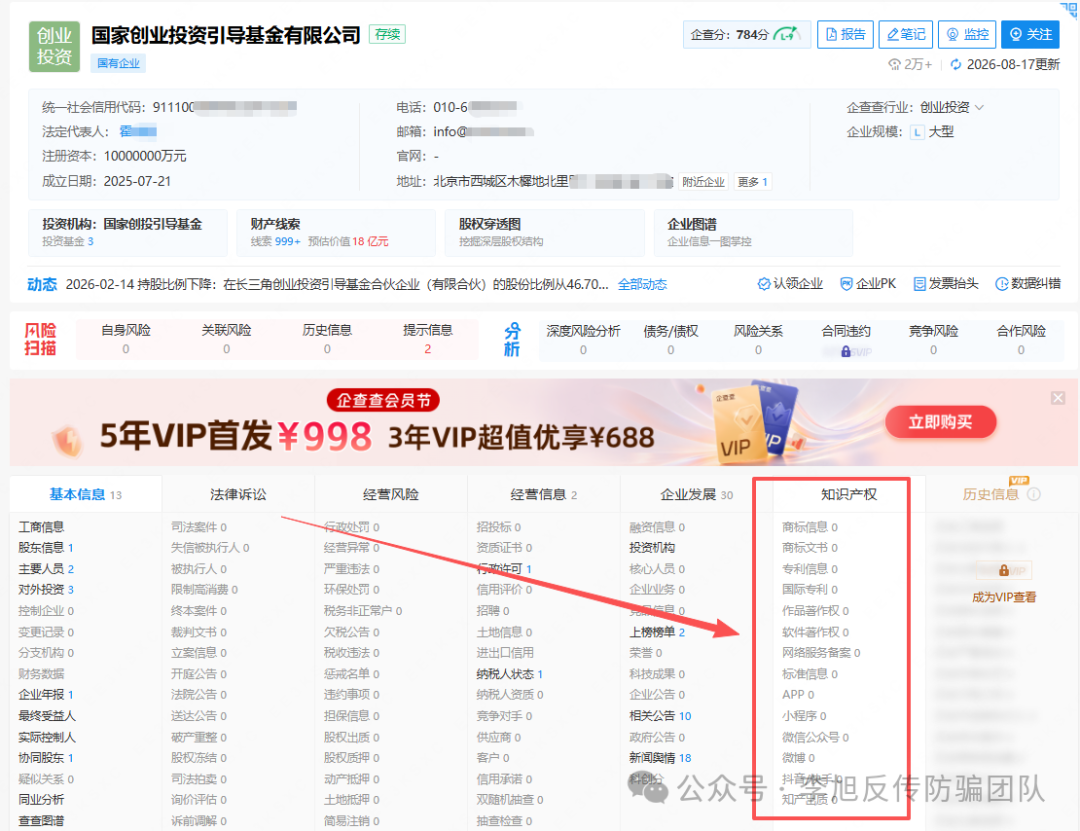Open 新闻舆情 18 entry
Image resolution: width=1080 pixels, height=831 pixels.
pyautogui.click(x=660, y=758)
